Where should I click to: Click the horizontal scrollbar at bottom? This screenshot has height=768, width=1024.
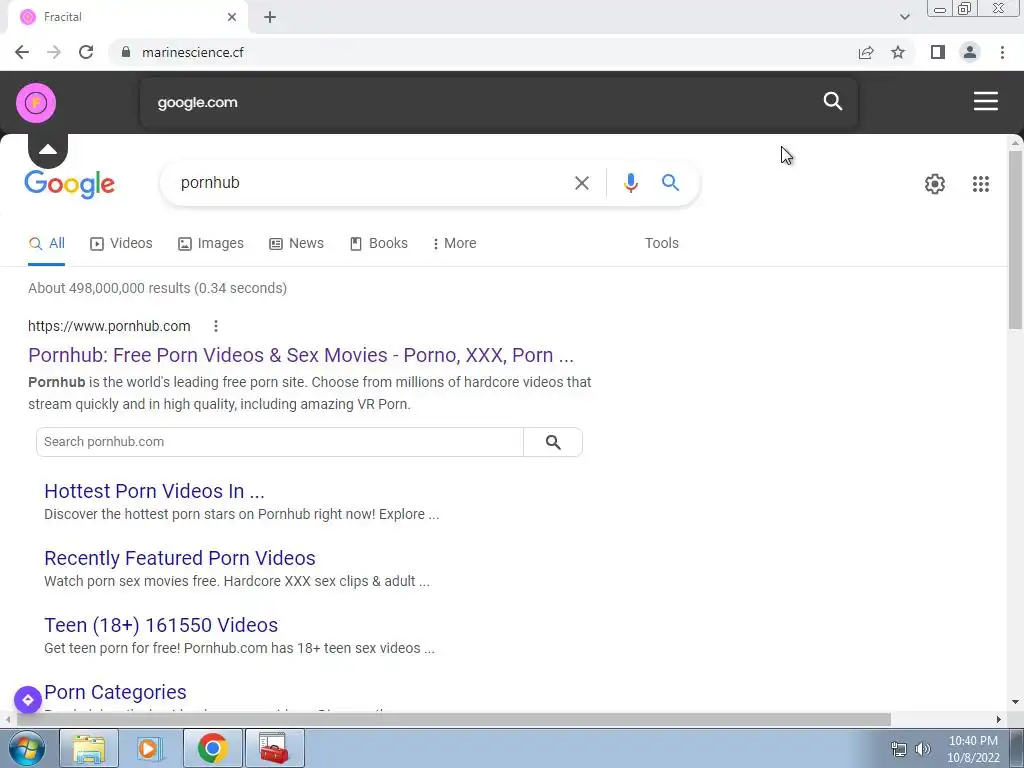click(452, 719)
